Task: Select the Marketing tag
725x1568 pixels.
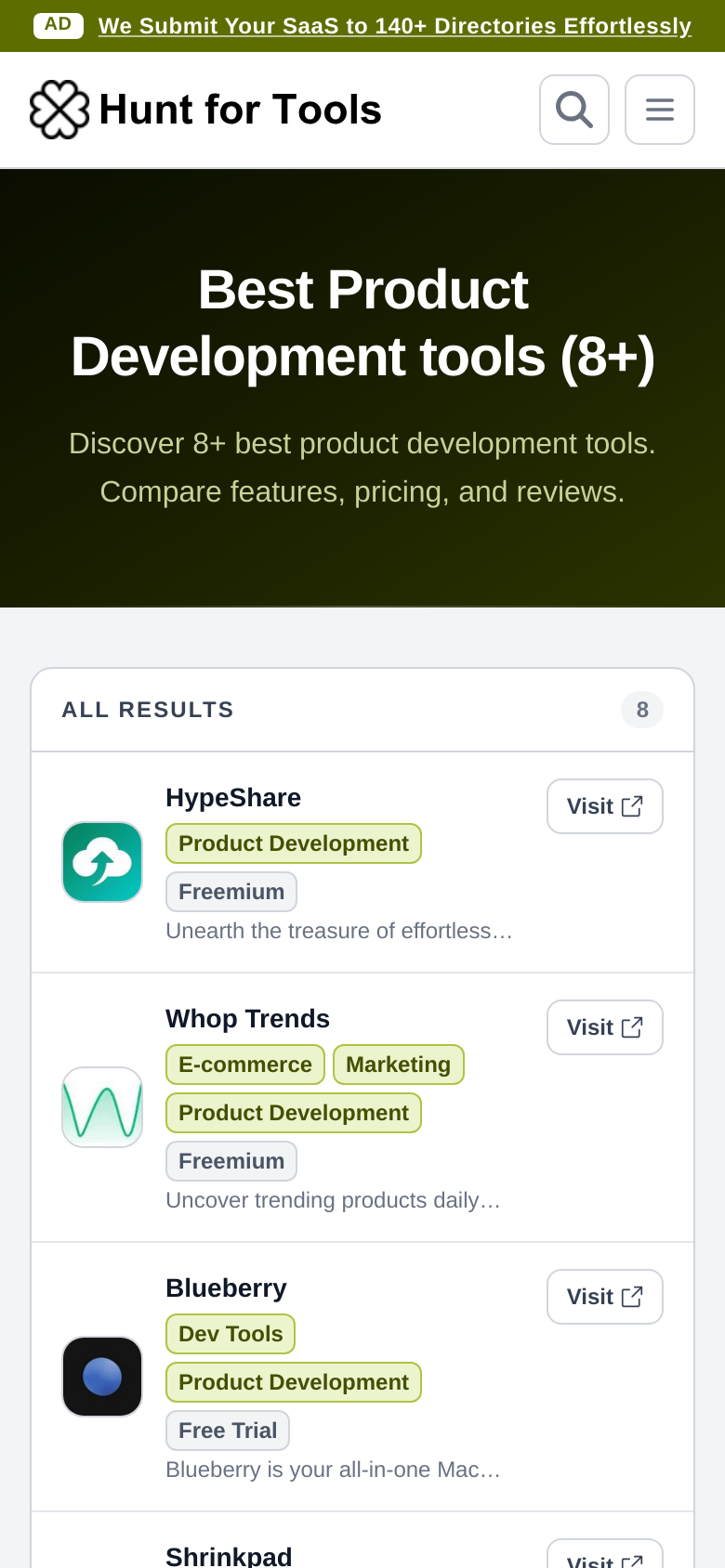Action: 399,1065
